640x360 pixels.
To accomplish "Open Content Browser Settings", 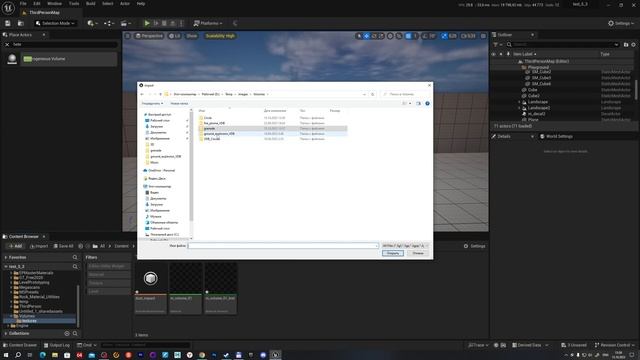I will coord(474,246).
